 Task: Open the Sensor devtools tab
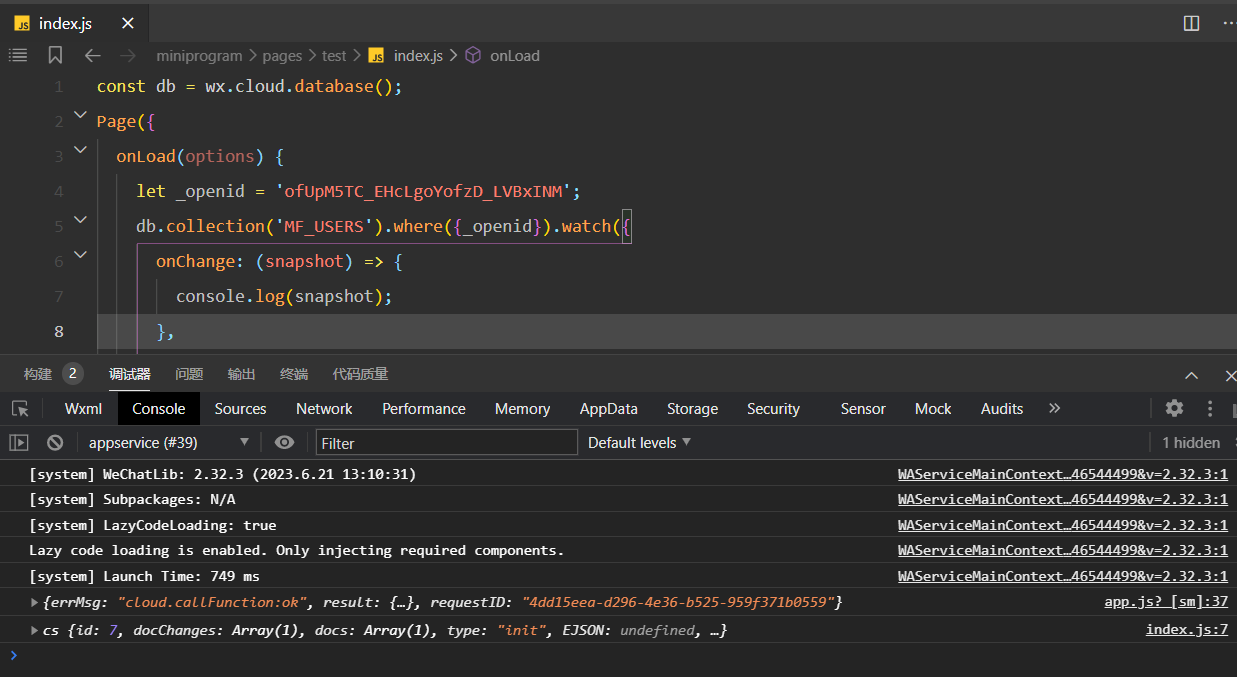pos(863,408)
